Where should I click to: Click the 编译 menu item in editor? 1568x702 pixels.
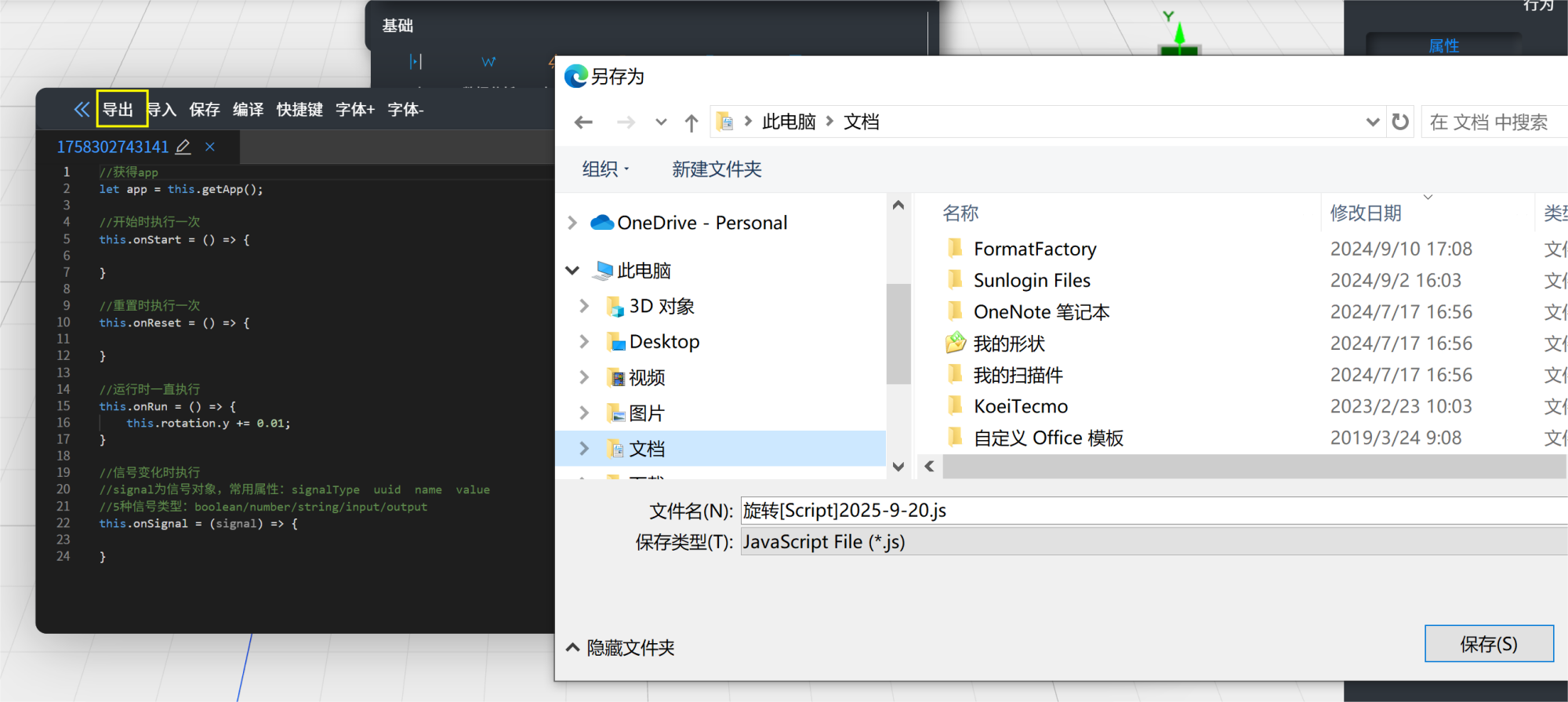[248, 110]
